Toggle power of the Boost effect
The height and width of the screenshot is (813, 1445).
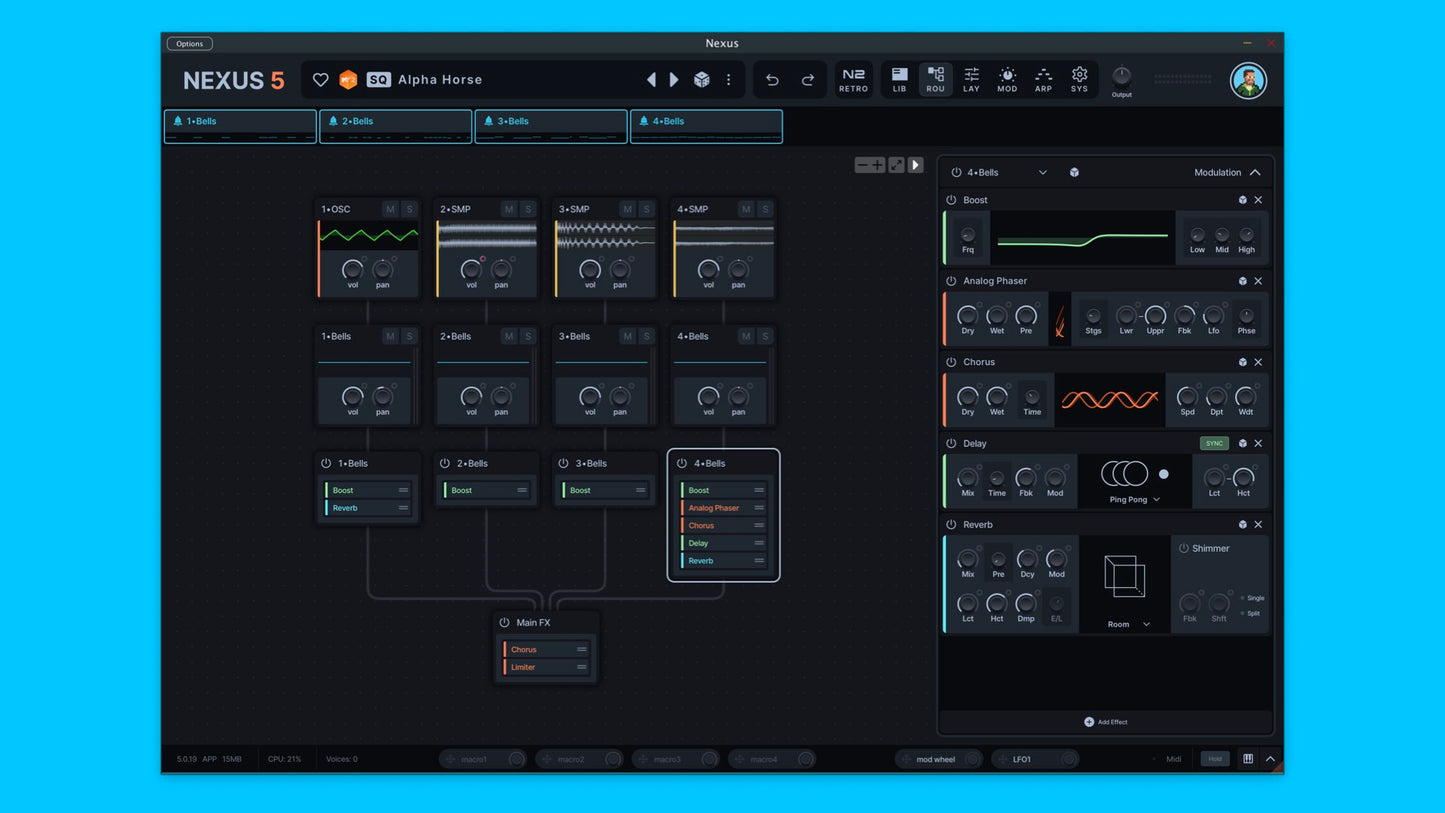951,200
